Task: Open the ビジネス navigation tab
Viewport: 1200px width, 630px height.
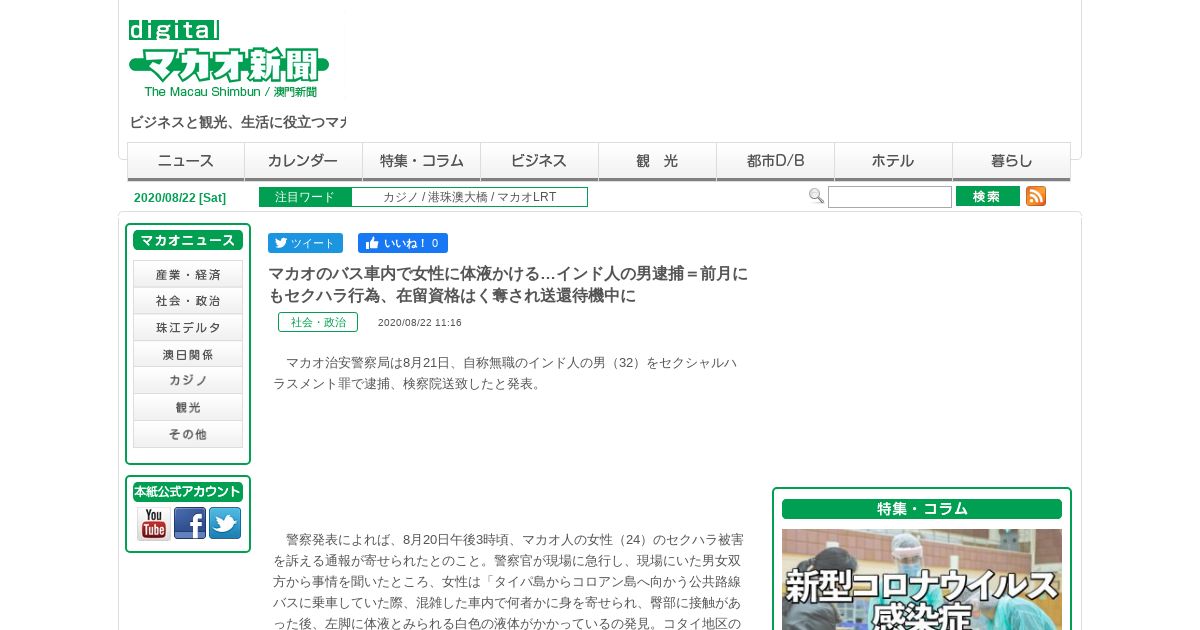Action: click(540, 161)
